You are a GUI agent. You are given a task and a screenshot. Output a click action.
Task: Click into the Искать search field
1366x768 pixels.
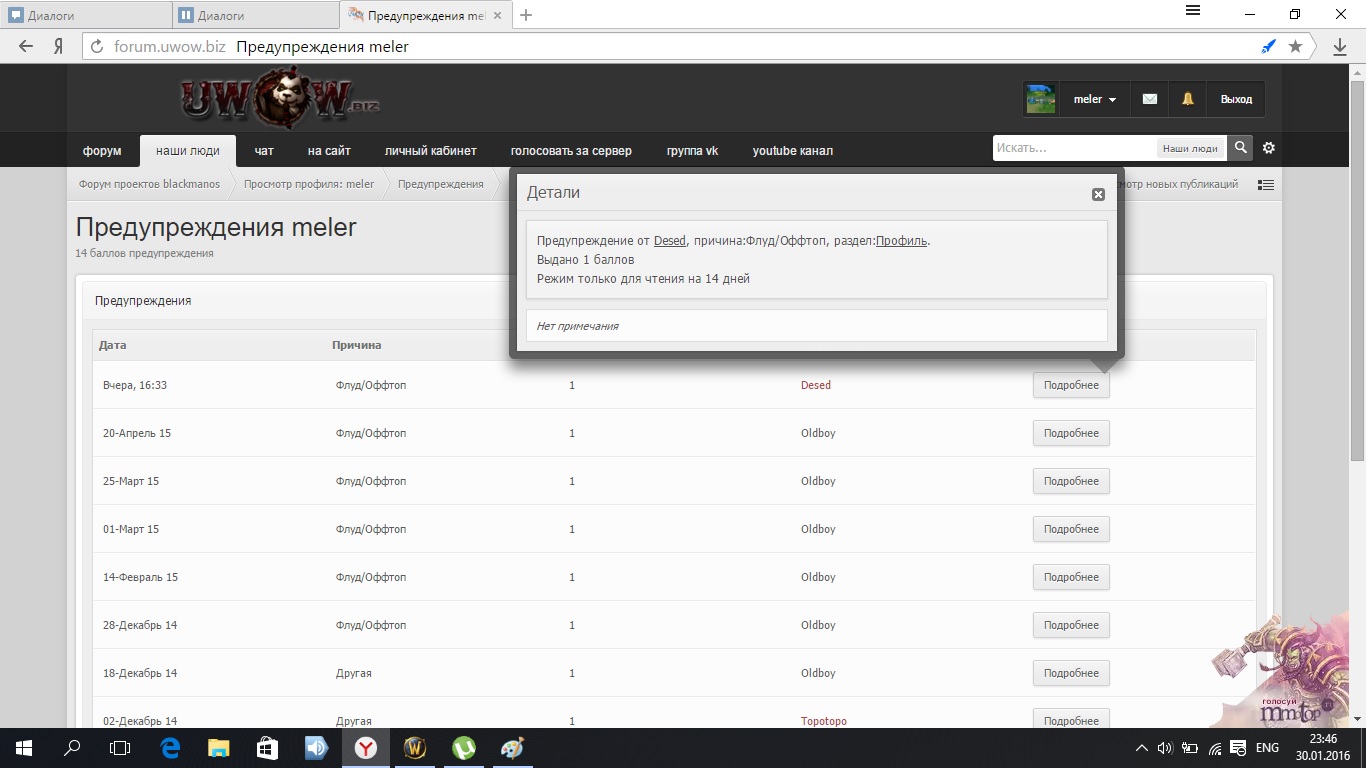click(1073, 148)
